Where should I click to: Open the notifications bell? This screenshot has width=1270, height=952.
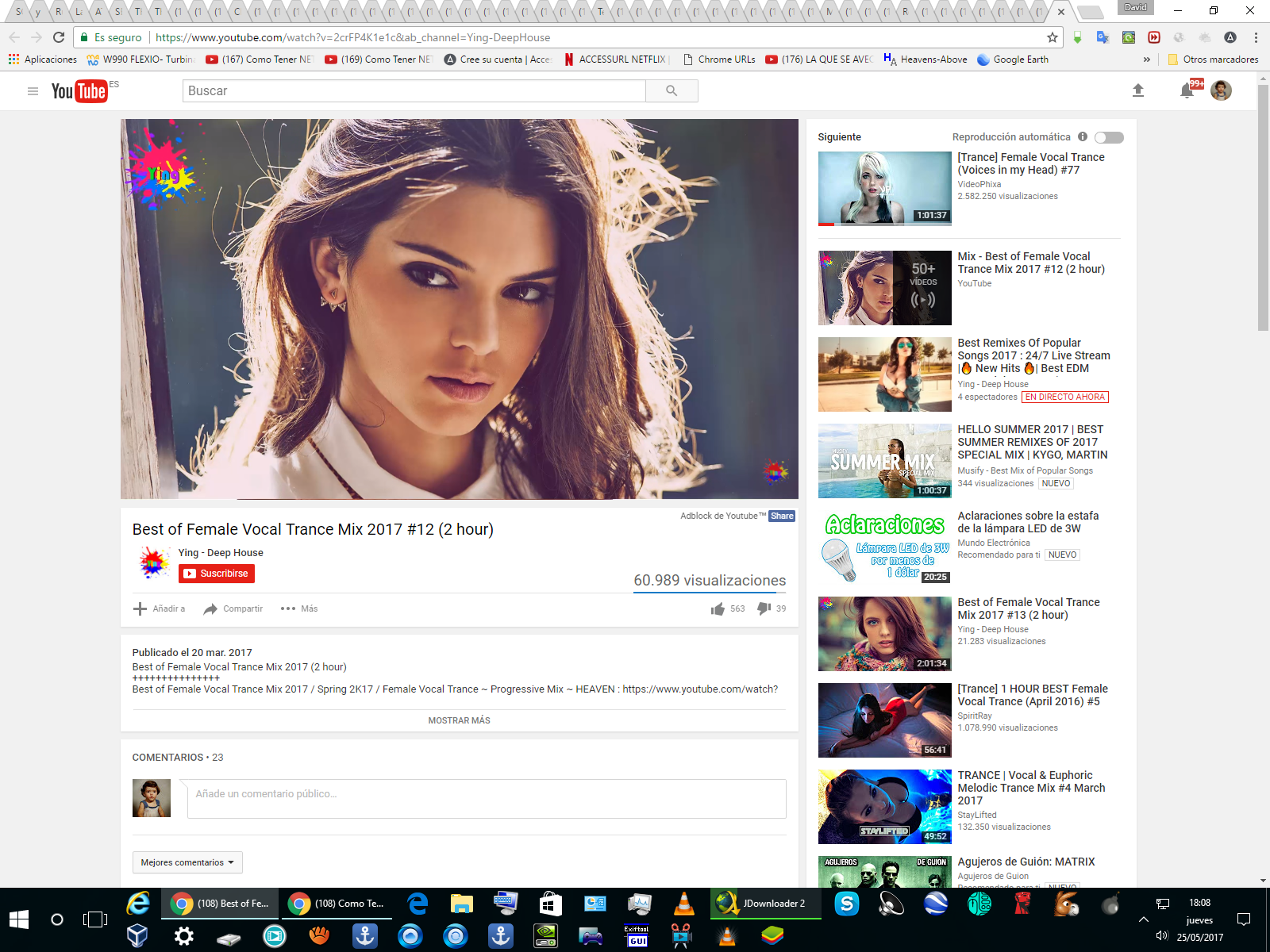pyautogui.click(x=1187, y=90)
